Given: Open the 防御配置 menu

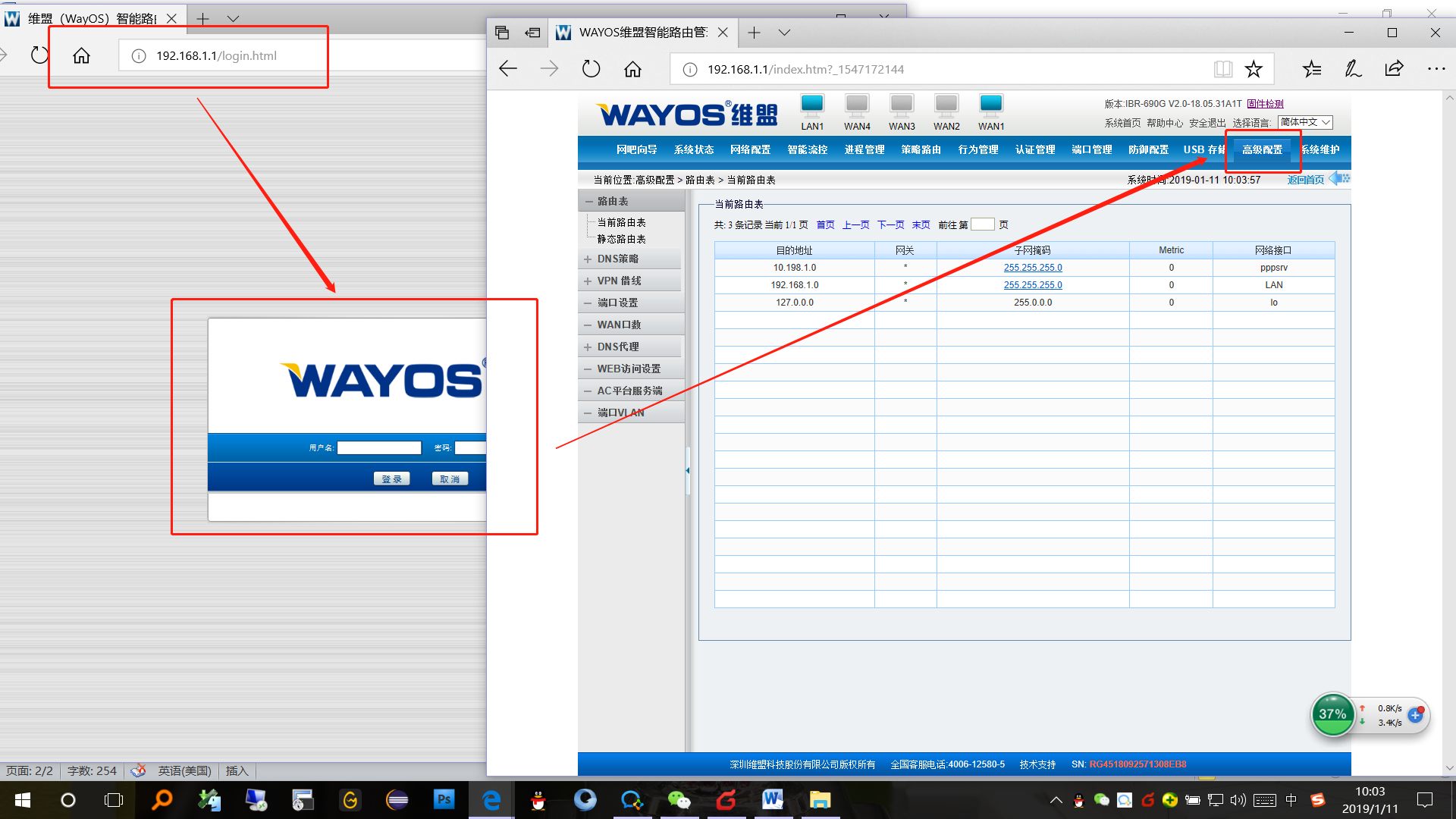Looking at the screenshot, I should 1148,149.
